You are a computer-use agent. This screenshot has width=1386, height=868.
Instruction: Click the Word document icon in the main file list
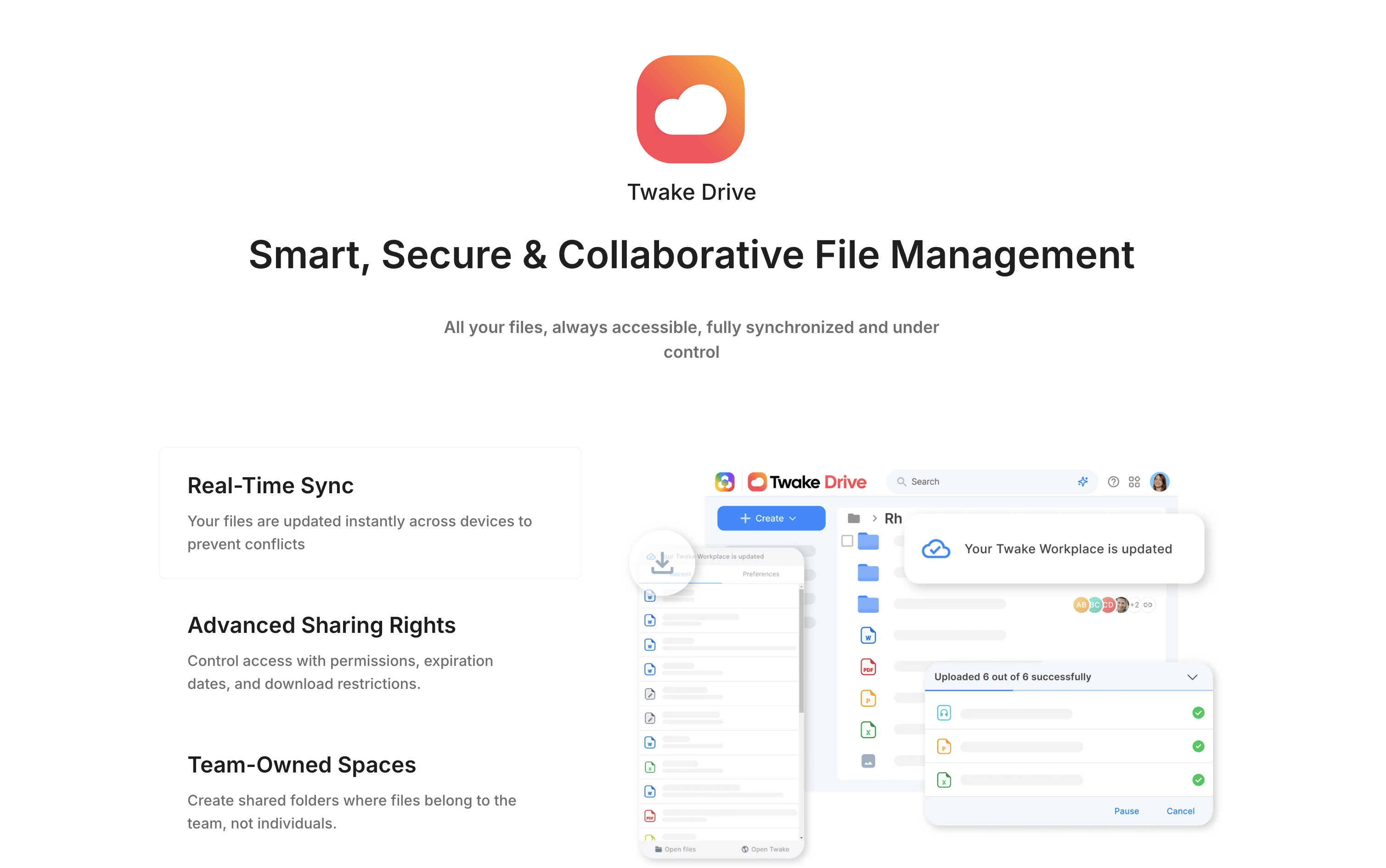[868, 636]
